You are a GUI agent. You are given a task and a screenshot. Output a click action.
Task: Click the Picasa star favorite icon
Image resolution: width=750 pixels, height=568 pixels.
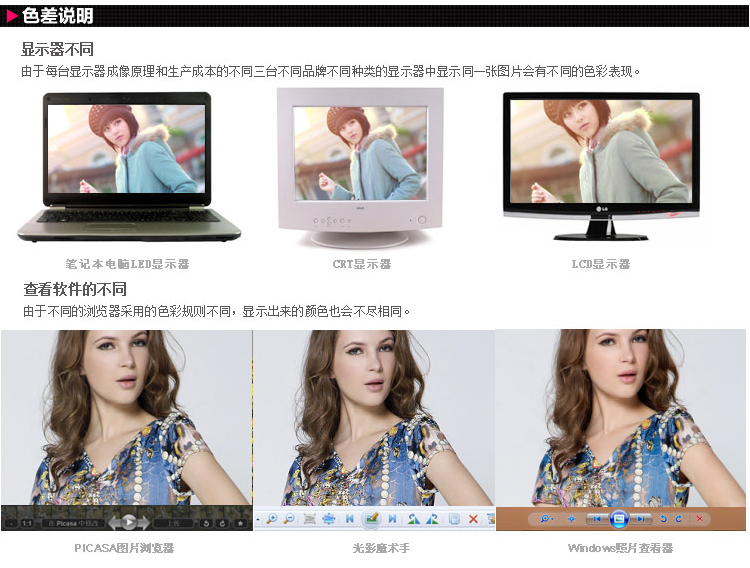pos(241,523)
